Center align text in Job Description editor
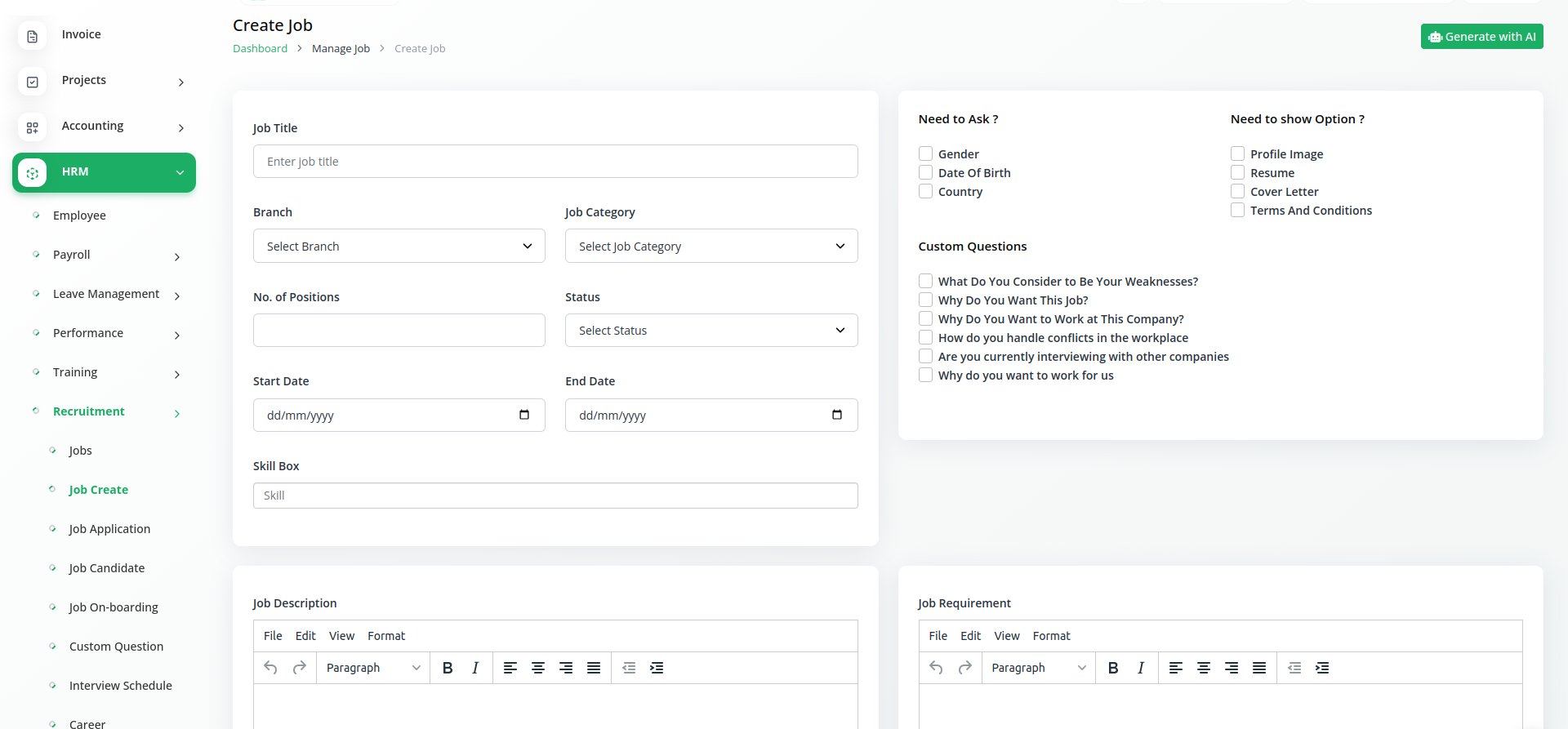This screenshot has height=729, width=1568. click(x=538, y=668)
